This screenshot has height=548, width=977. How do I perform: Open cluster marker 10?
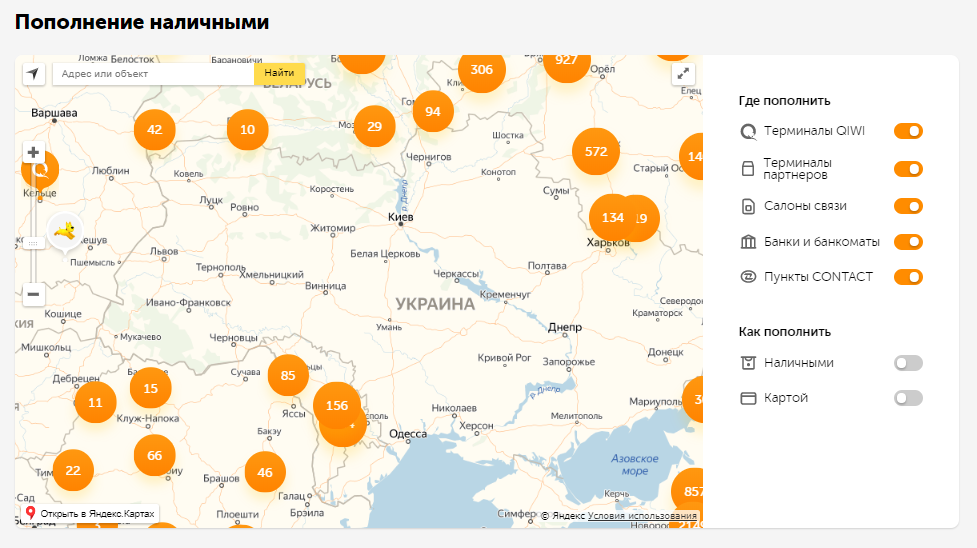[247, 130]
